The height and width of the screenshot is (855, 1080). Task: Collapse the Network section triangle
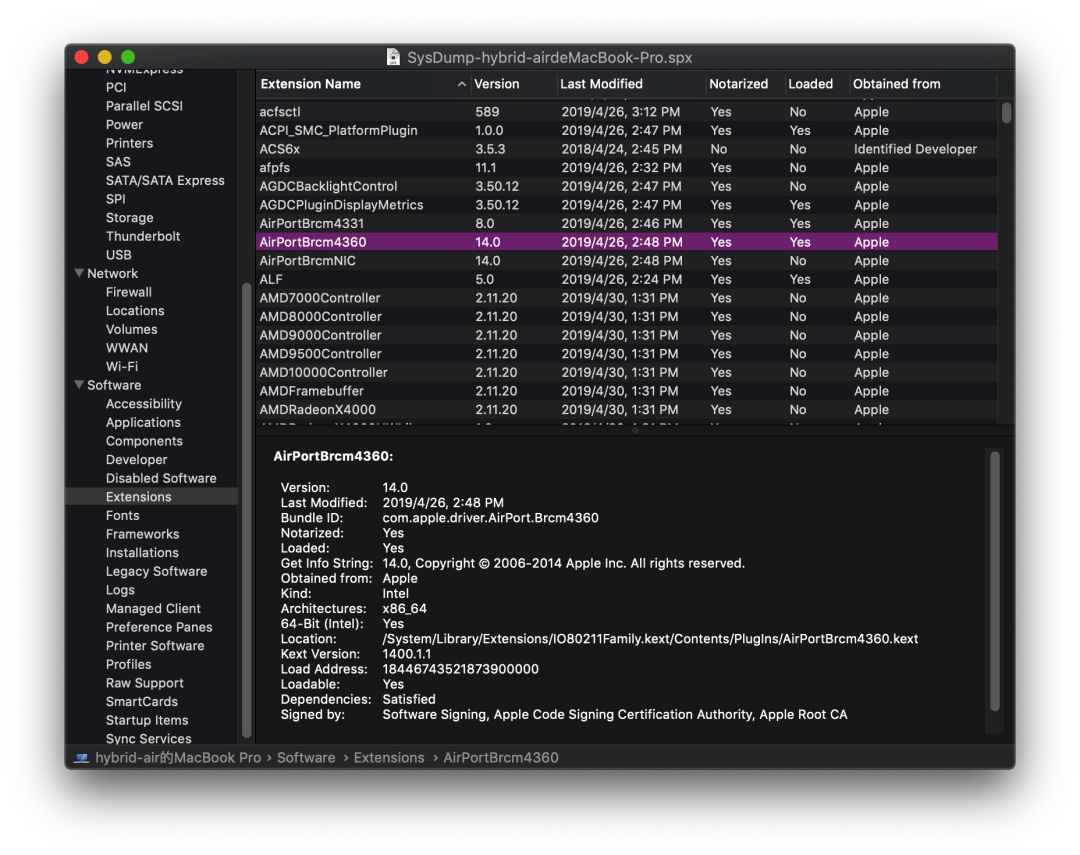coord(79,273)
